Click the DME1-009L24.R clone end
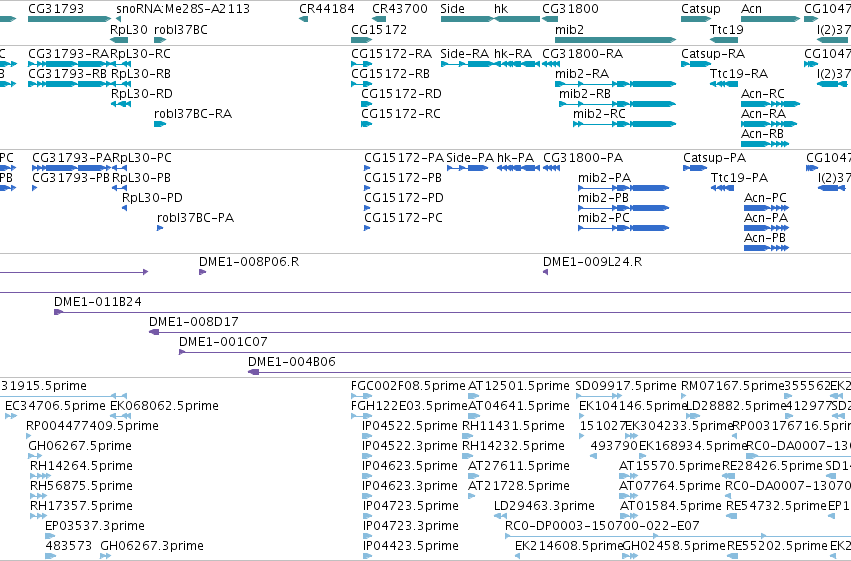 pos(545,272)
